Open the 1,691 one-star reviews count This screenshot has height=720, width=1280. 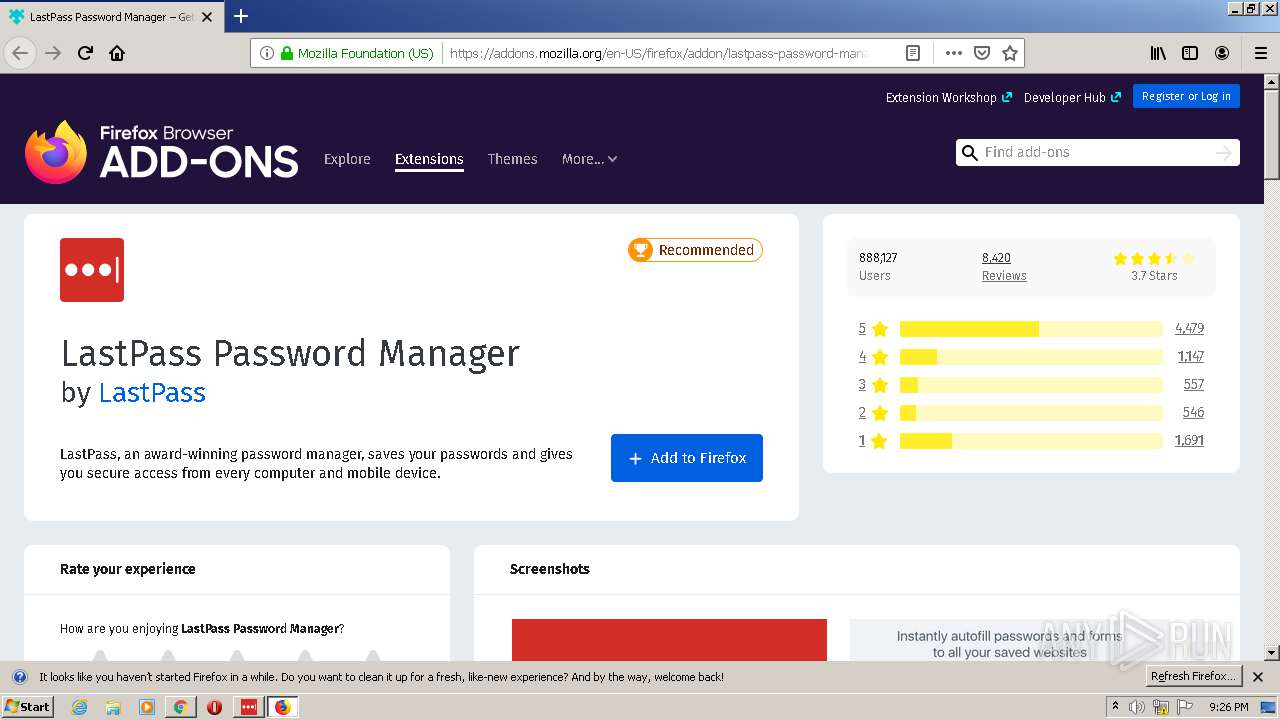1189,440
